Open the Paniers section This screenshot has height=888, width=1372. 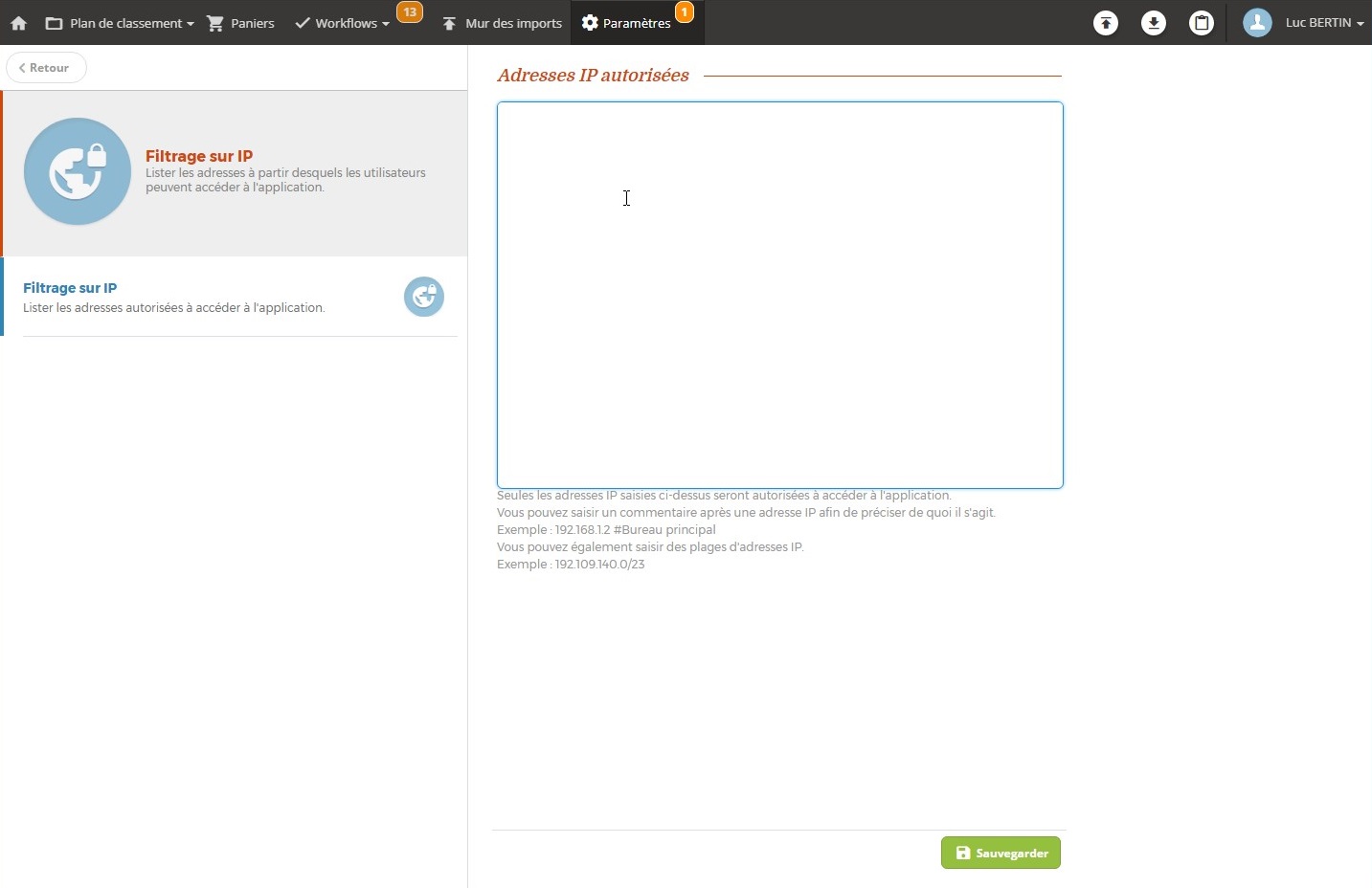click(241, 23)
